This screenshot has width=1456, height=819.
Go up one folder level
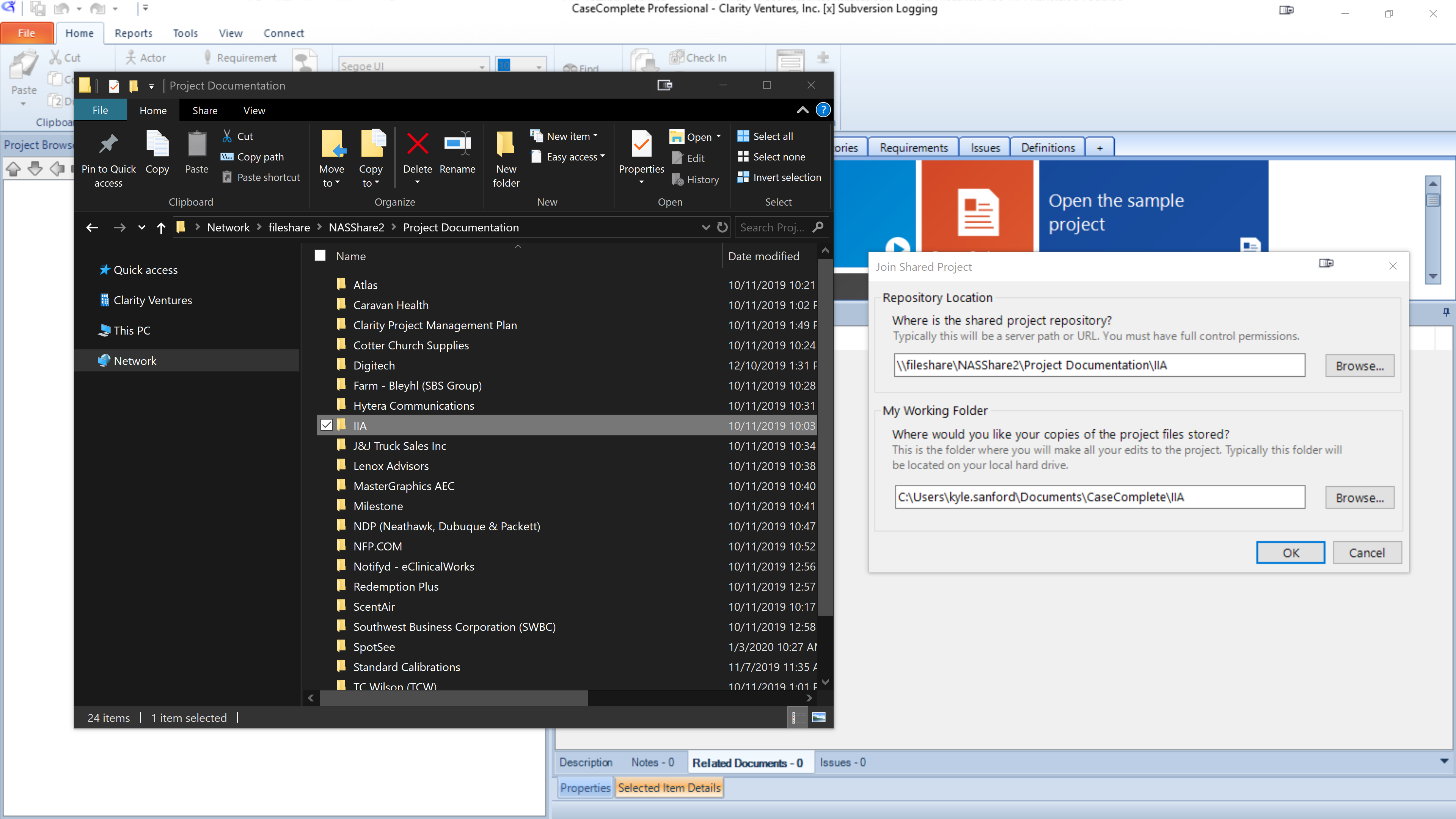pos(161,227)
